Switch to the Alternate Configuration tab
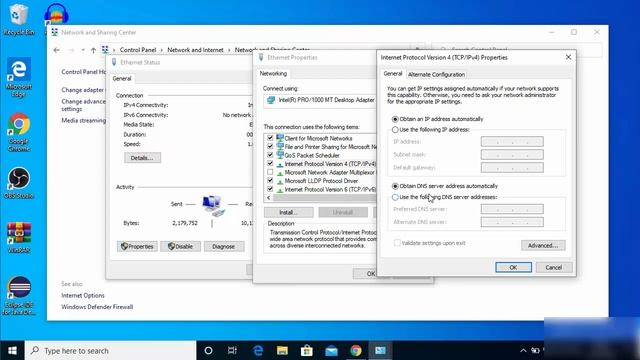Screen dimensions: 640x360 [x=436, y=74]
